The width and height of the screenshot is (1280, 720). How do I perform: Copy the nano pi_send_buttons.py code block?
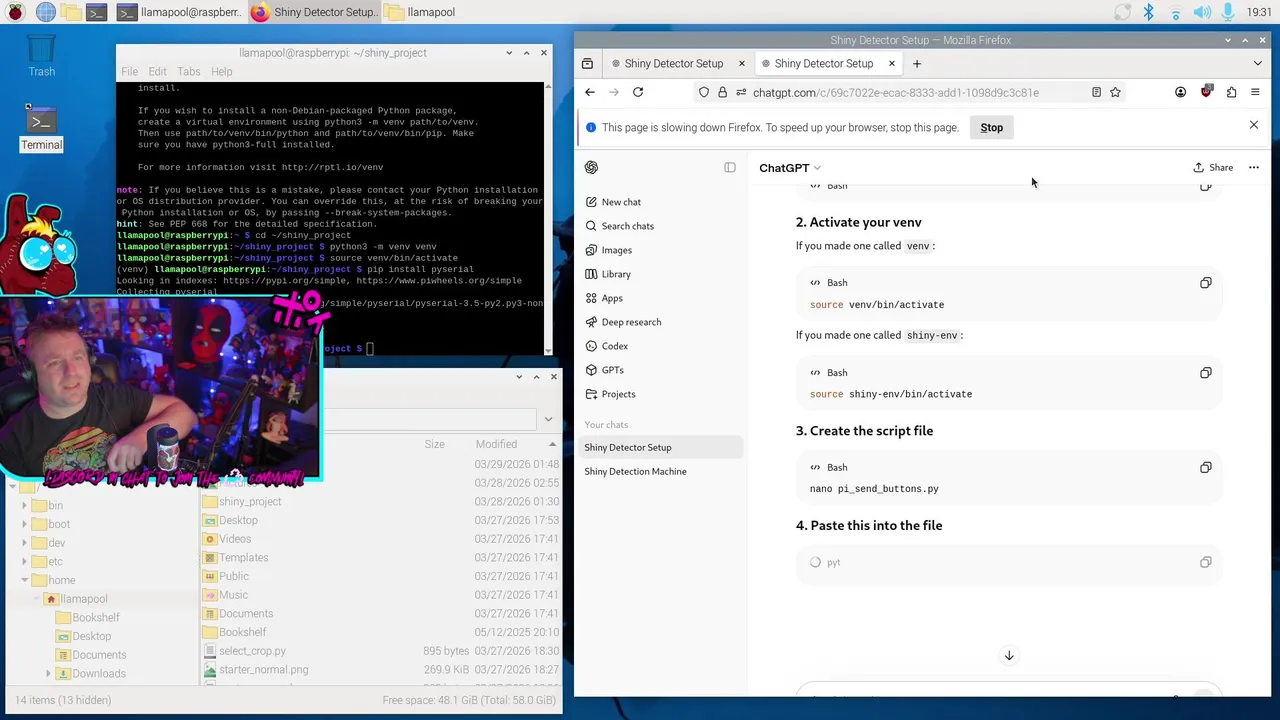1205,468
